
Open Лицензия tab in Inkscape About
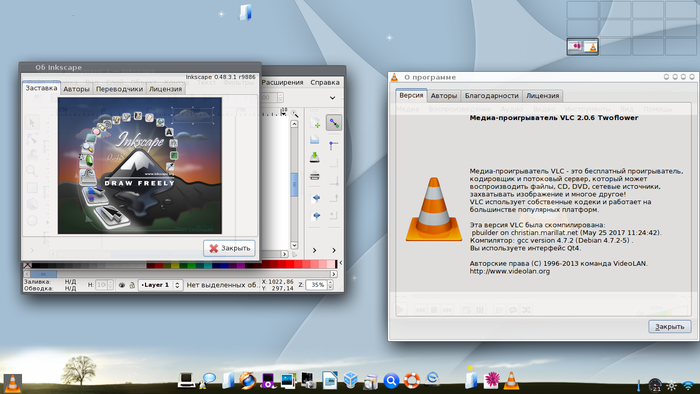point(165,89)
